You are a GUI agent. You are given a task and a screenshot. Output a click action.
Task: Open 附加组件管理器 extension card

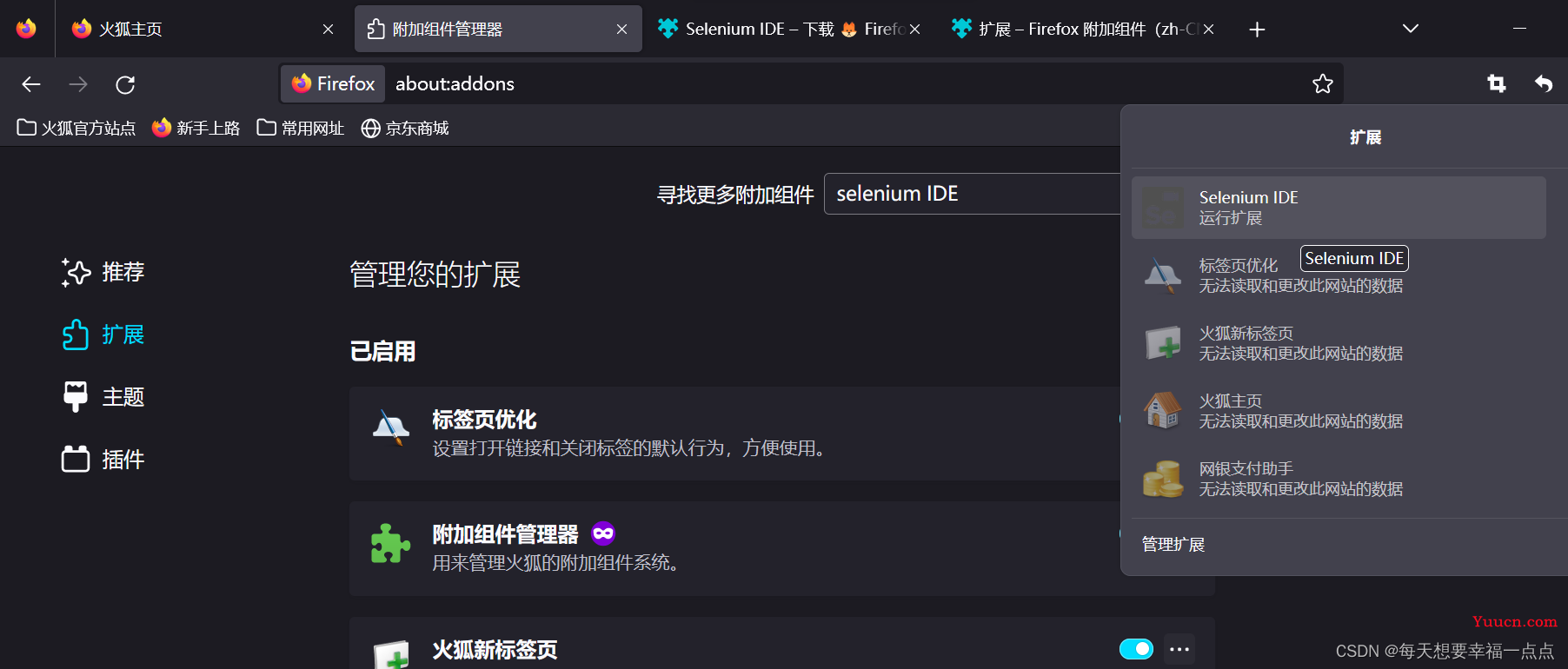pos(734,548)
